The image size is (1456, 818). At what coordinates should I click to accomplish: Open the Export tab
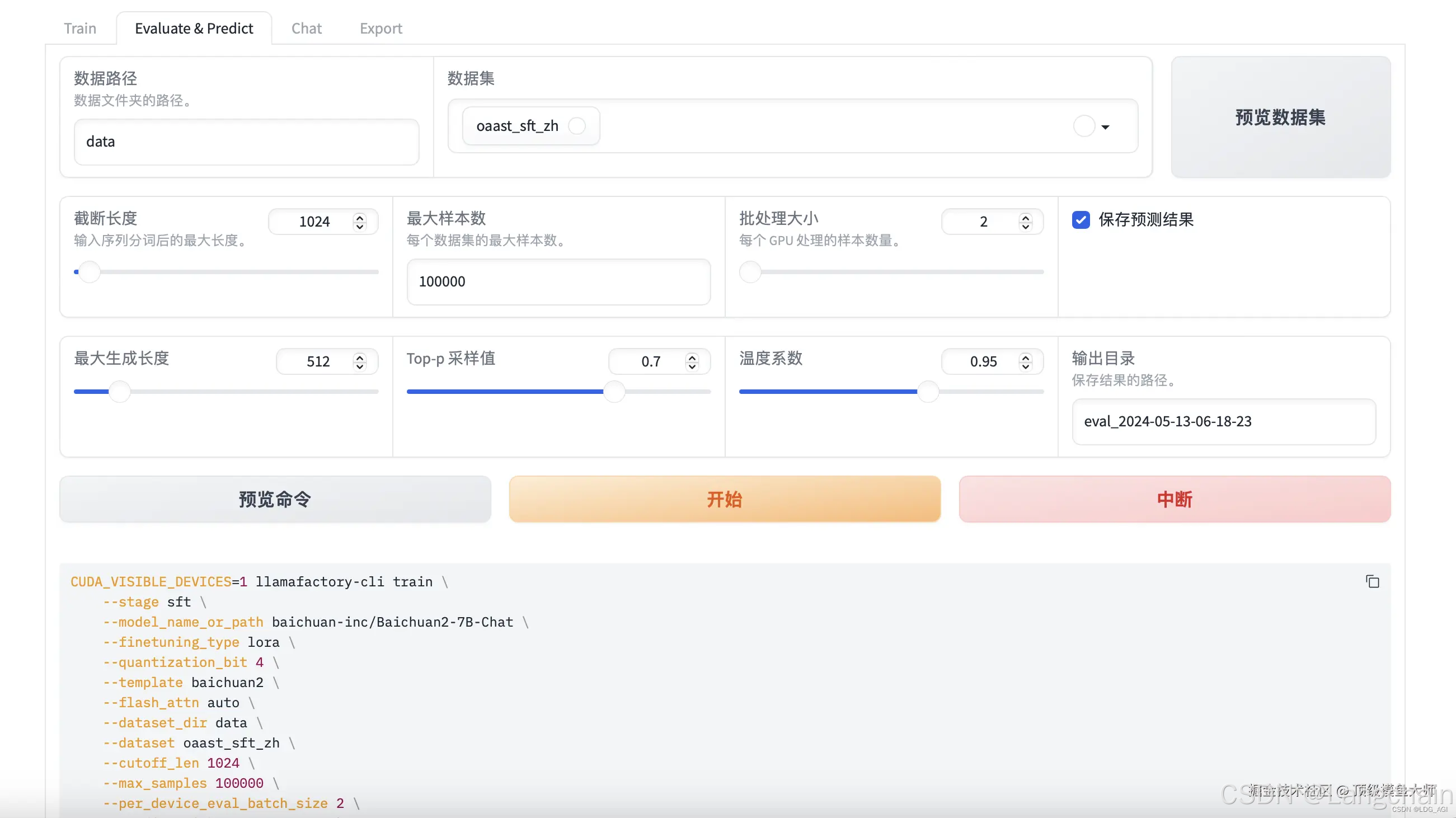click(381, 29)
